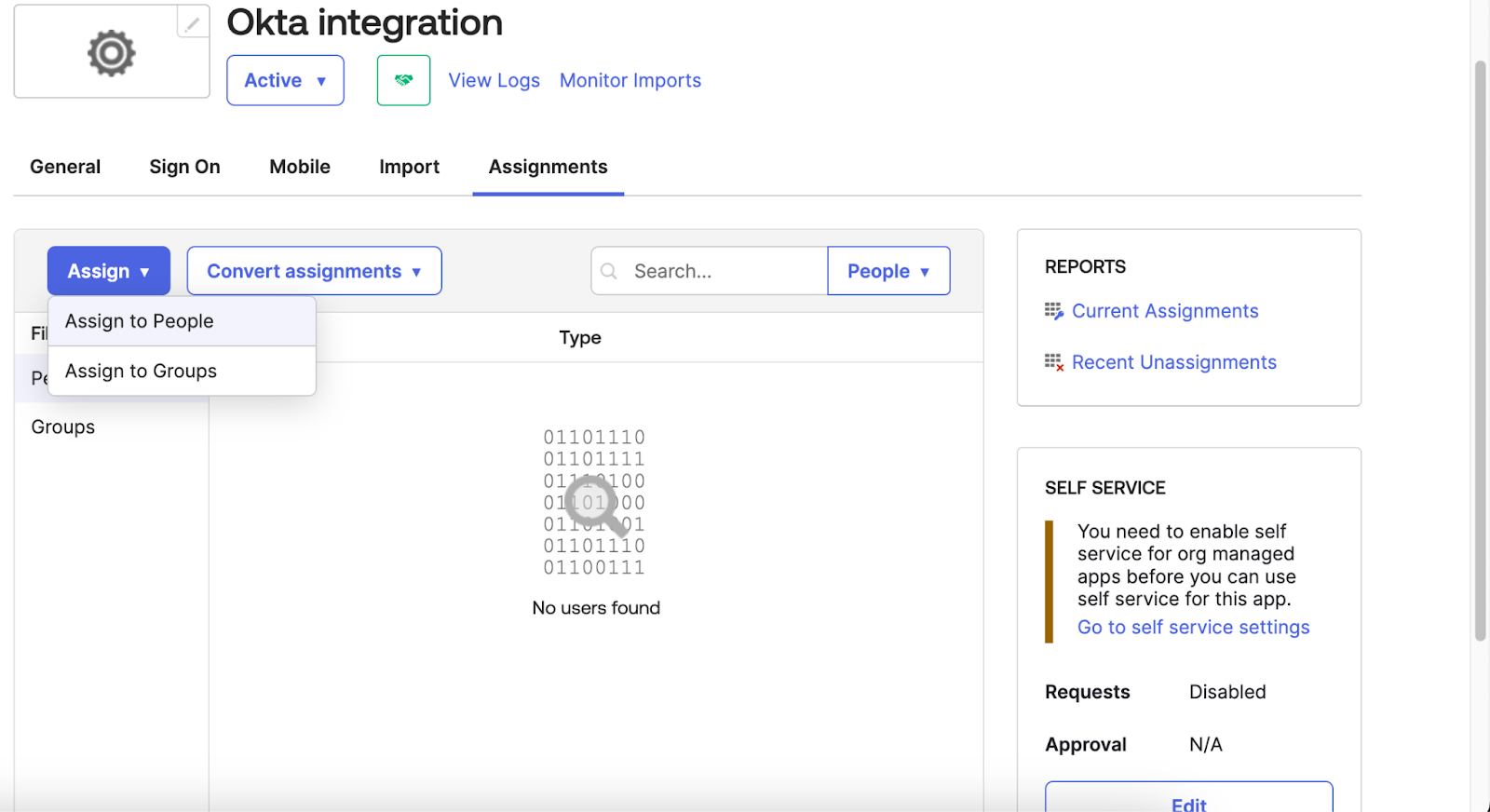
Task: Edit the app logo with pencil icon
Action: point(193,22)
